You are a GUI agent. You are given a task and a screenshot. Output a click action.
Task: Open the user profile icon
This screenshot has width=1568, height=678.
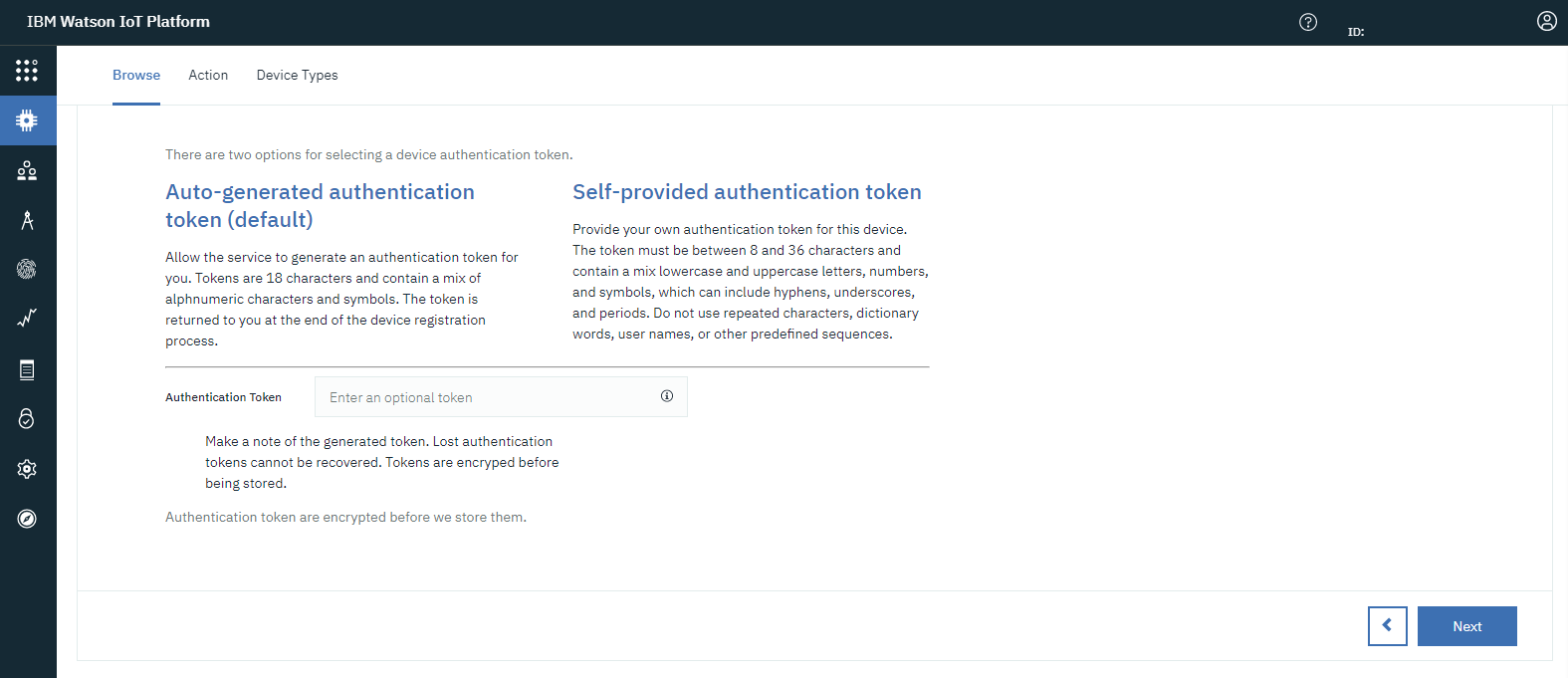click(1546, 21)
